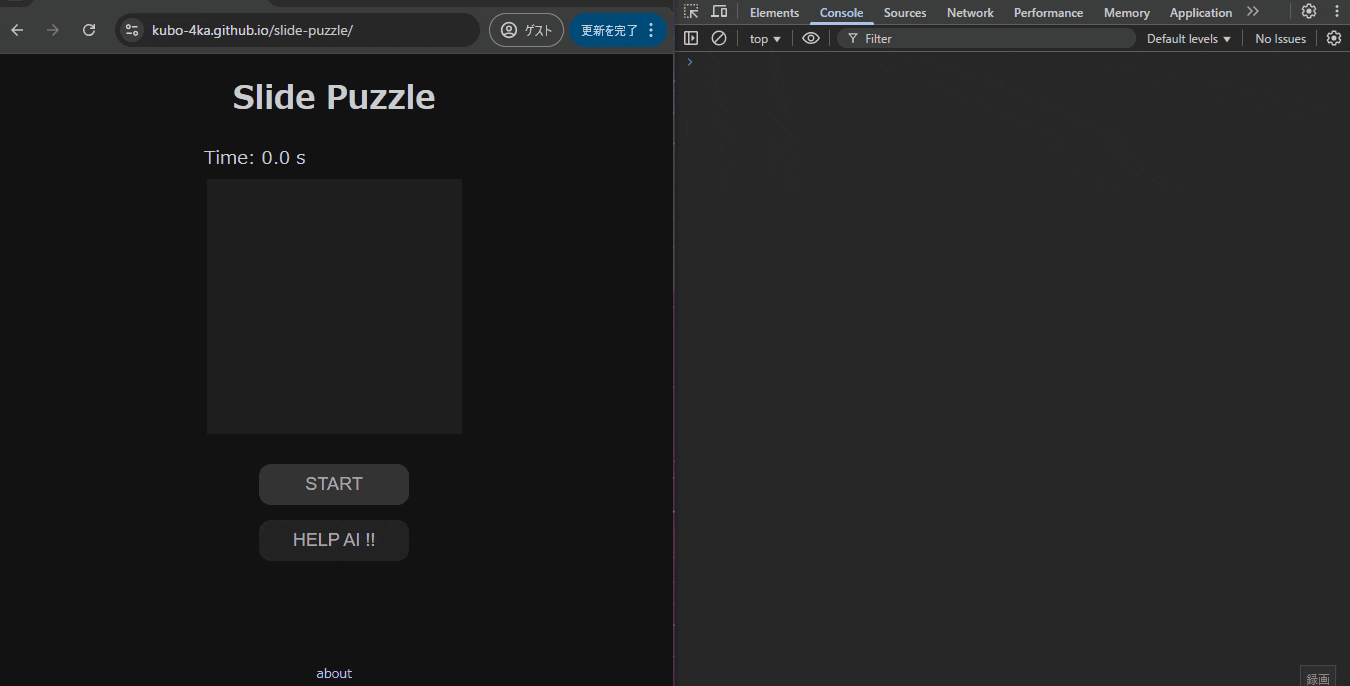Image resolution: width=1350 pixels, height=686 pixels.
Task: Click the console filter settings gear
Action: pos(1334,38)
